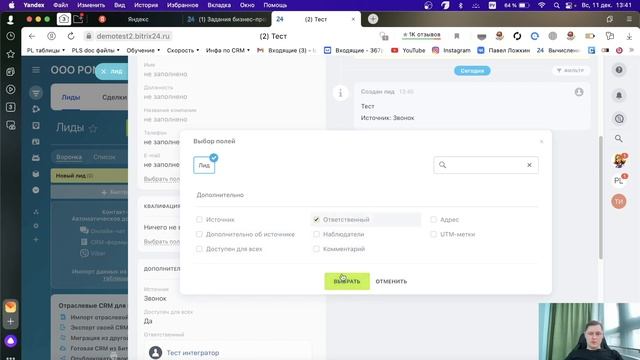Open the Instagram bookmark
This screenshot has height=360, width=640.
click(451, 50)
